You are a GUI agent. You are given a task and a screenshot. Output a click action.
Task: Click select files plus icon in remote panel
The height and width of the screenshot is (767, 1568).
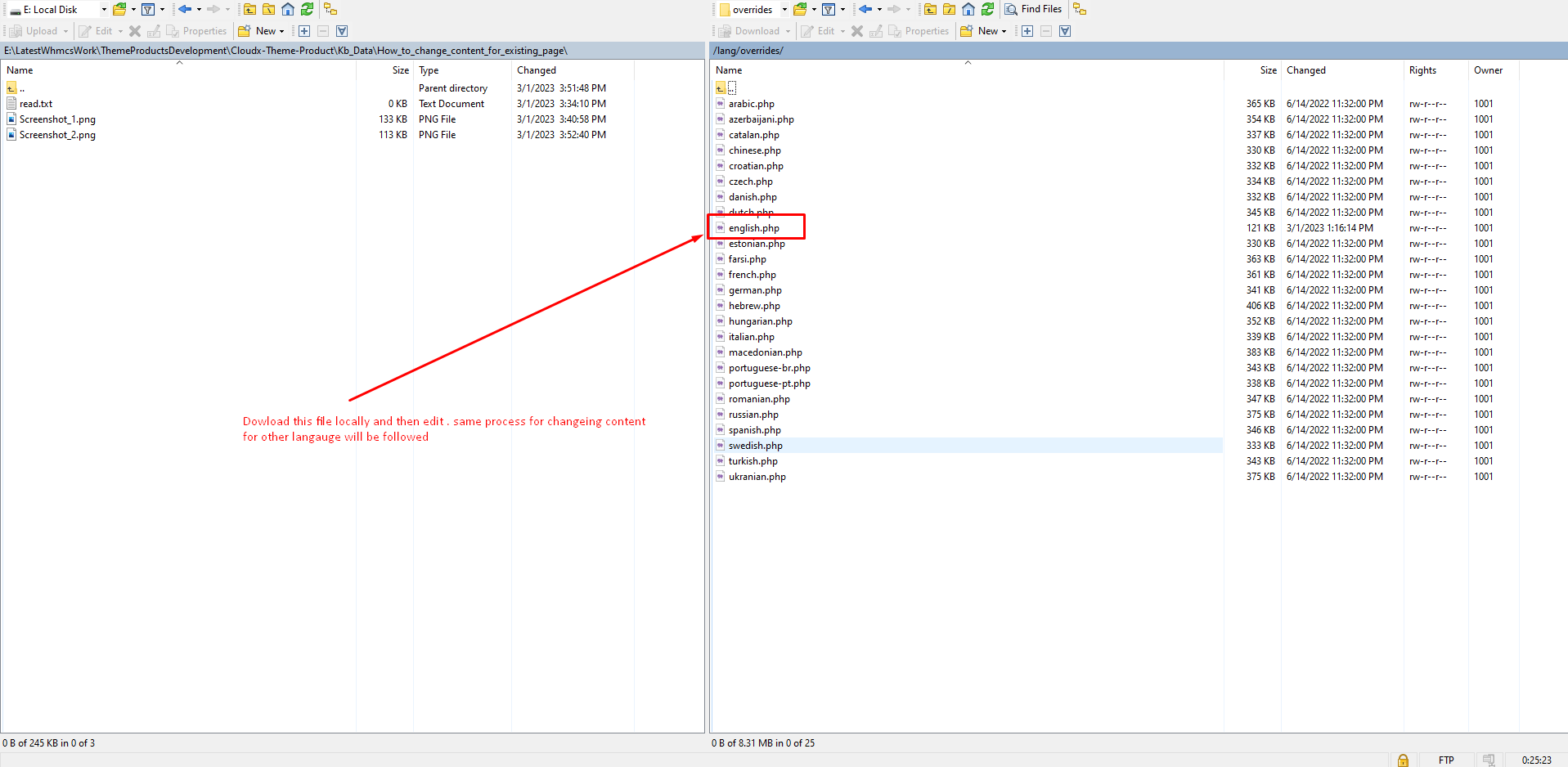pyautogui.click(x=1027, y=31)
